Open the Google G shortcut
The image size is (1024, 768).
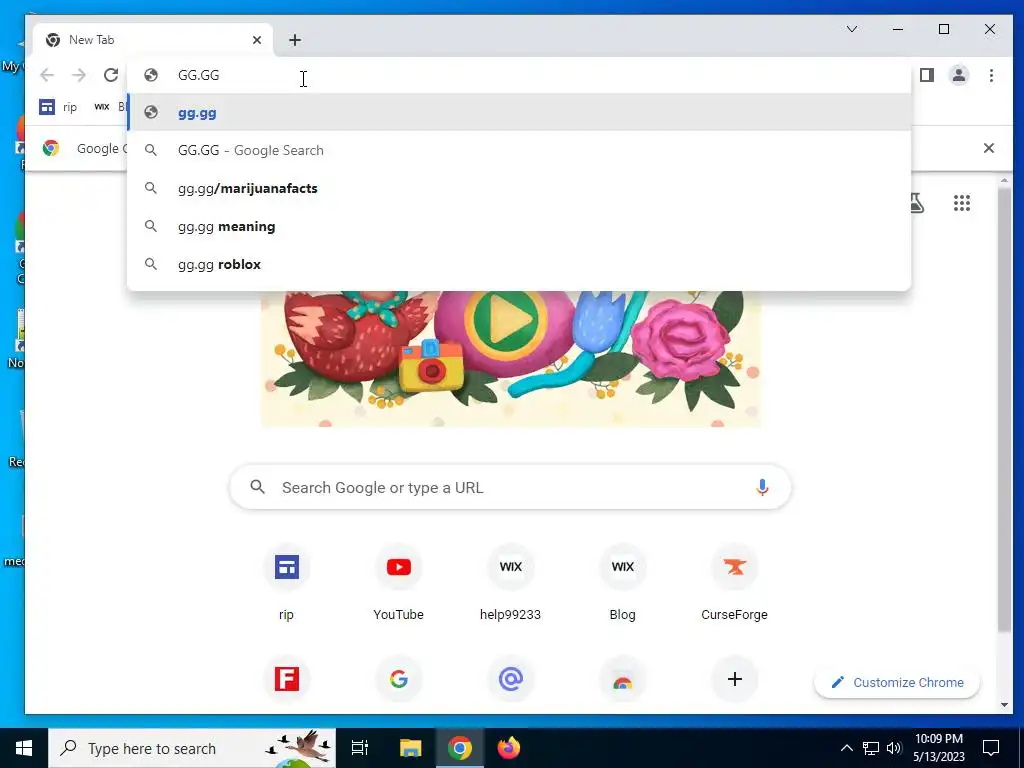click(x=398, y=679)
